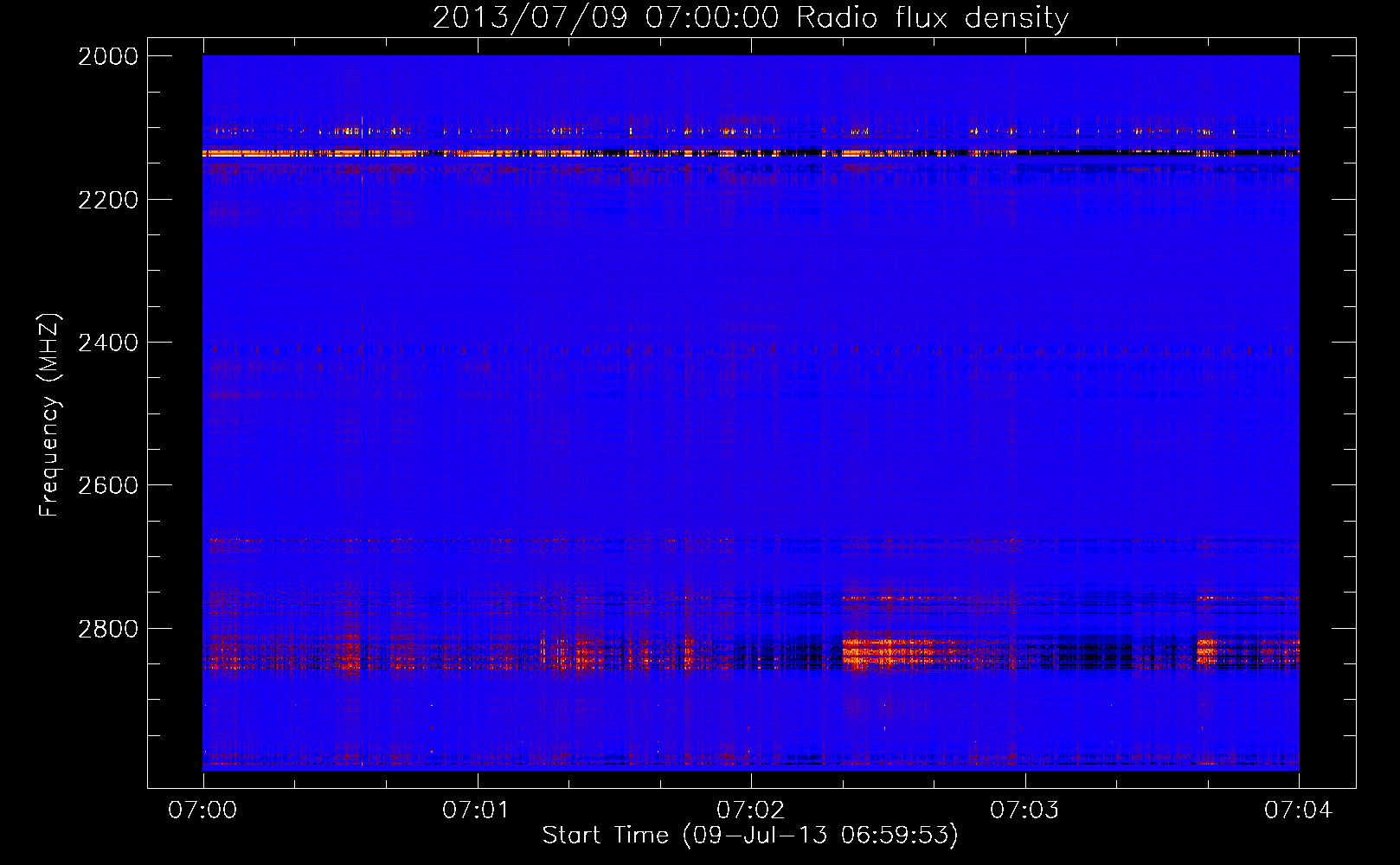Screen dimensions: 1400x865
Task: Click the 07:02 time tick label
Action: tap(751, 810)
